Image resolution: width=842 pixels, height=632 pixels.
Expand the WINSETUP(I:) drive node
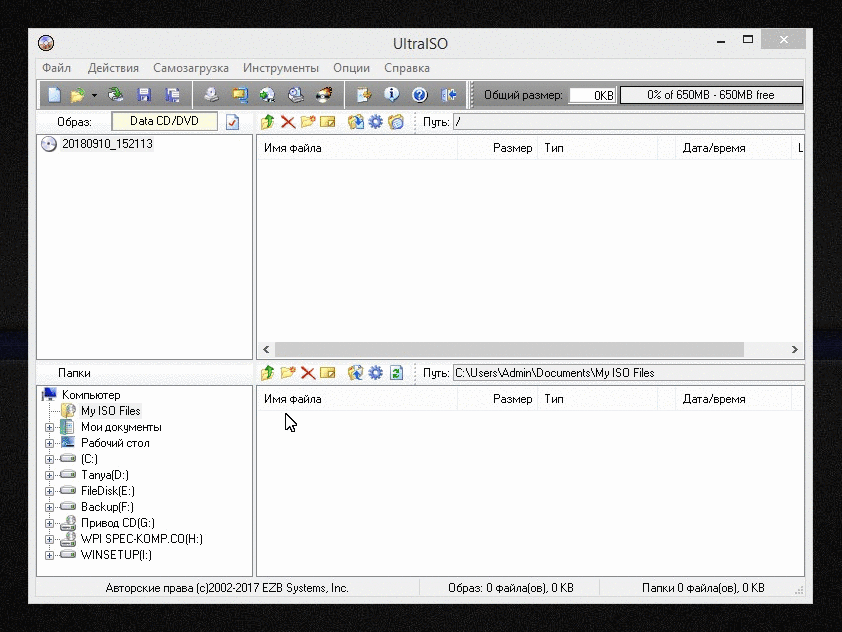[x=49, y=555]
